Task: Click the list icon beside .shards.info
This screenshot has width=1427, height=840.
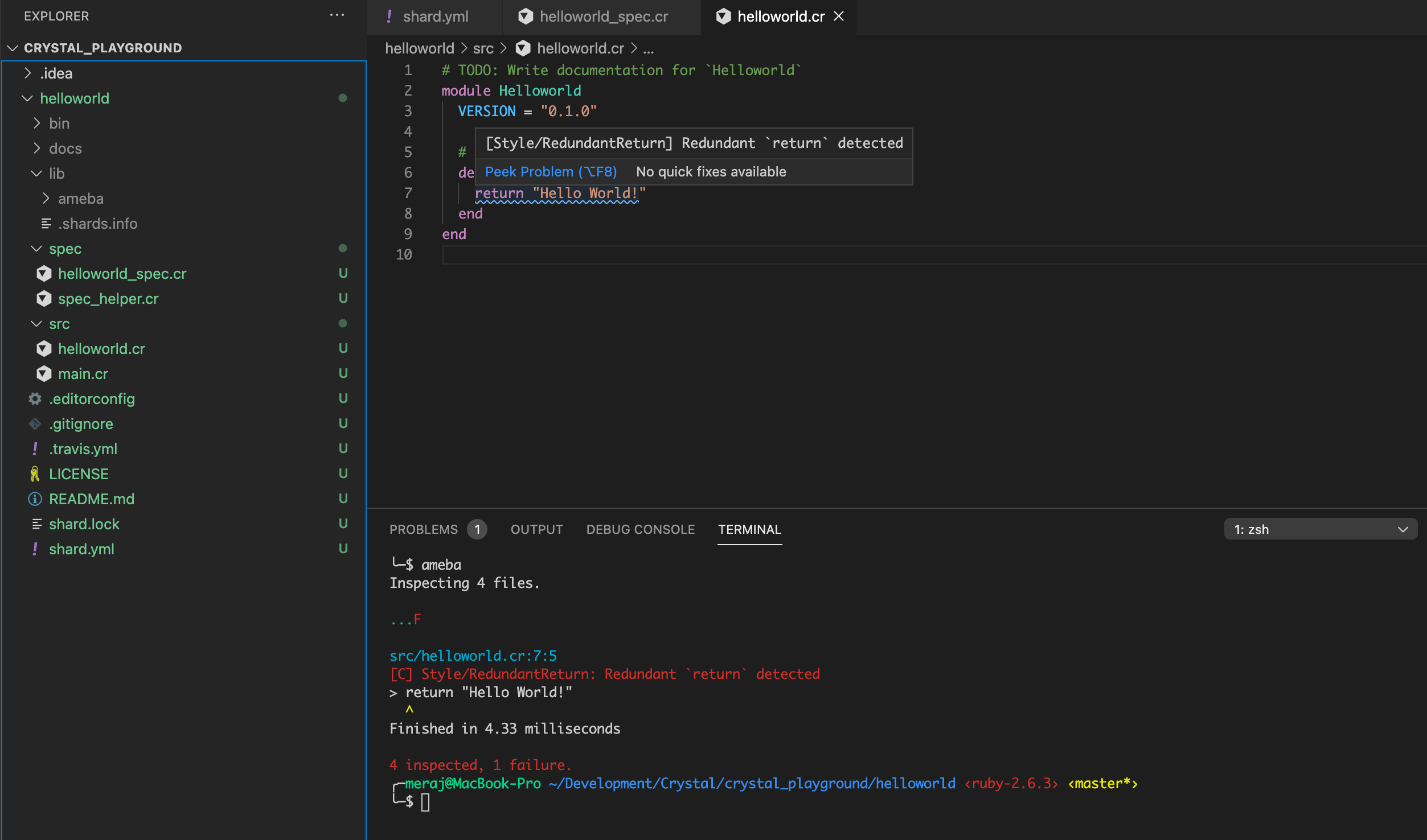Action: pyautogui.click(x=47, y=223)
